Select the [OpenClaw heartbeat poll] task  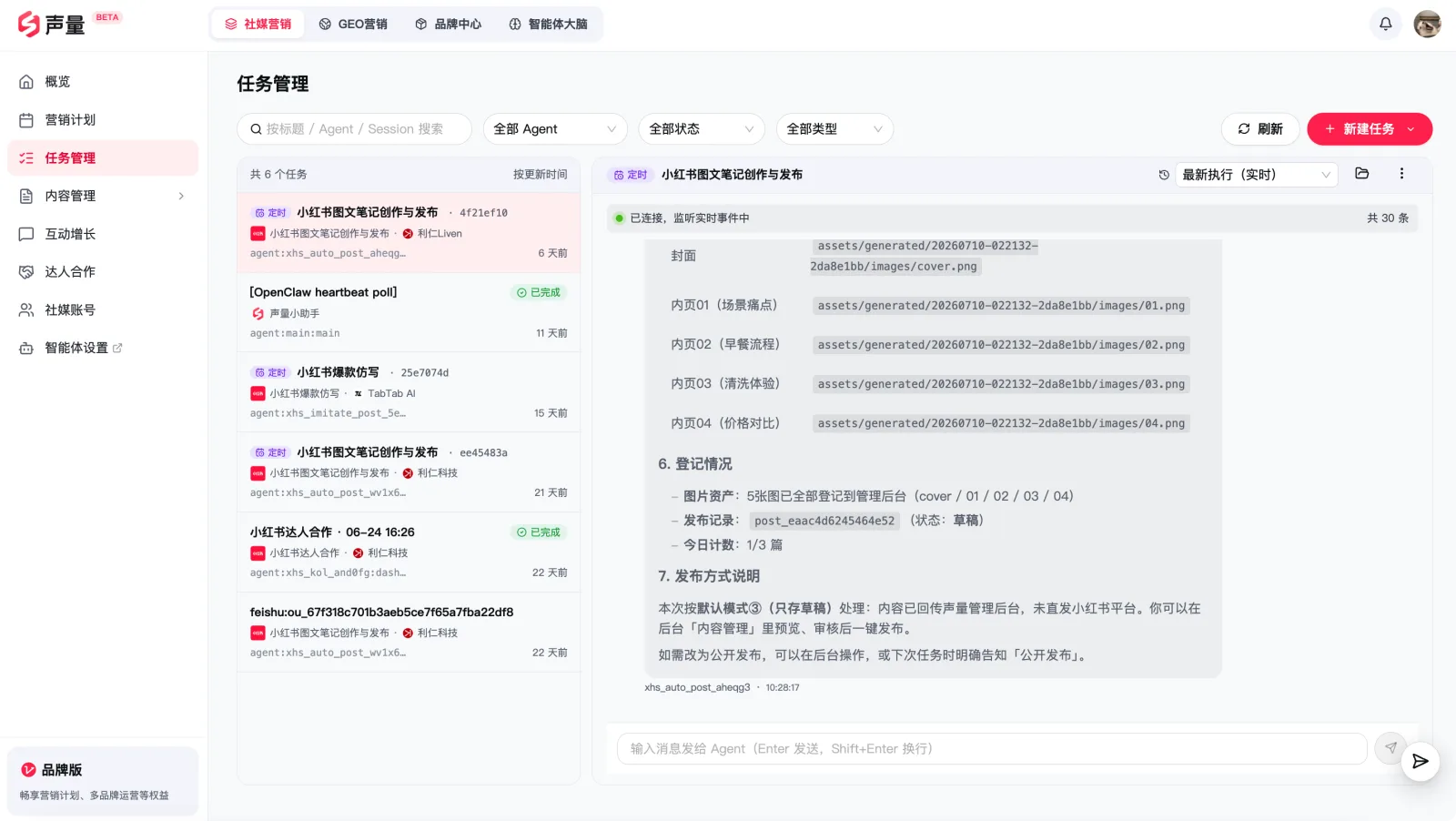point(409,313)
